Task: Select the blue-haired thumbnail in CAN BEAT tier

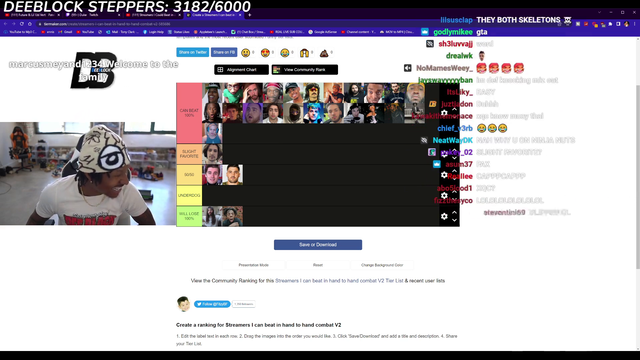Action: (x=313, y=113)
